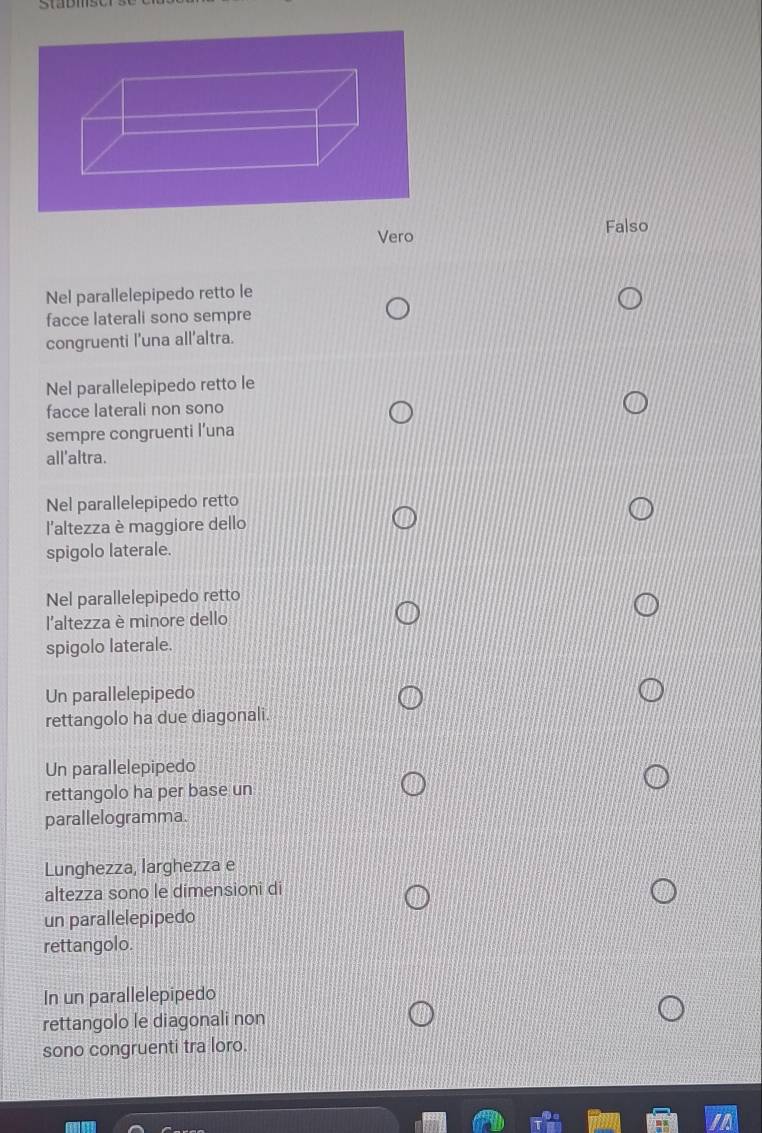Click the purple parallelepiped figure image
The image size is (762, 1133).
224,121
